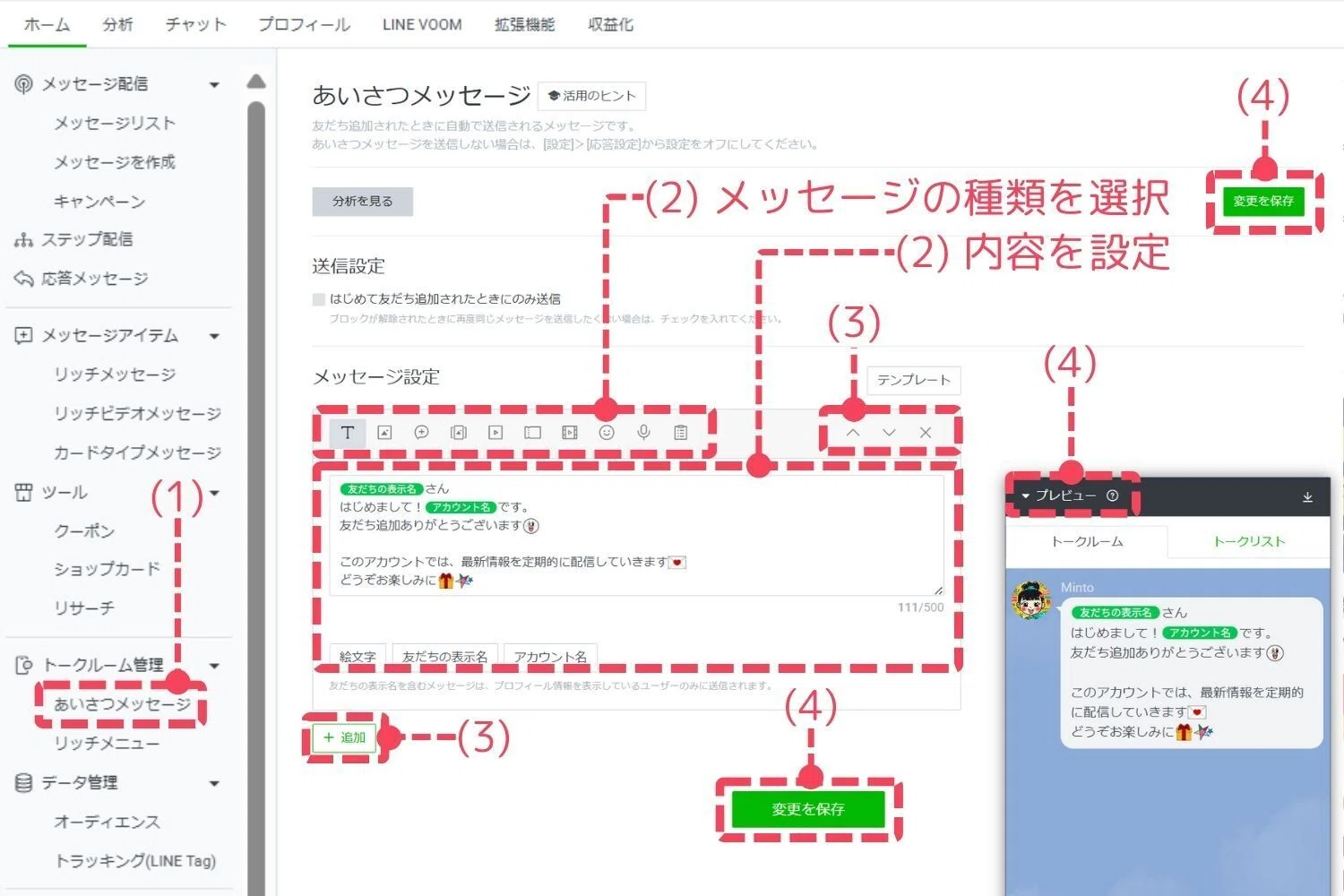Open the テンプレート button
The width and height of the screenshot is (1344, 896).
pos(914,380)
